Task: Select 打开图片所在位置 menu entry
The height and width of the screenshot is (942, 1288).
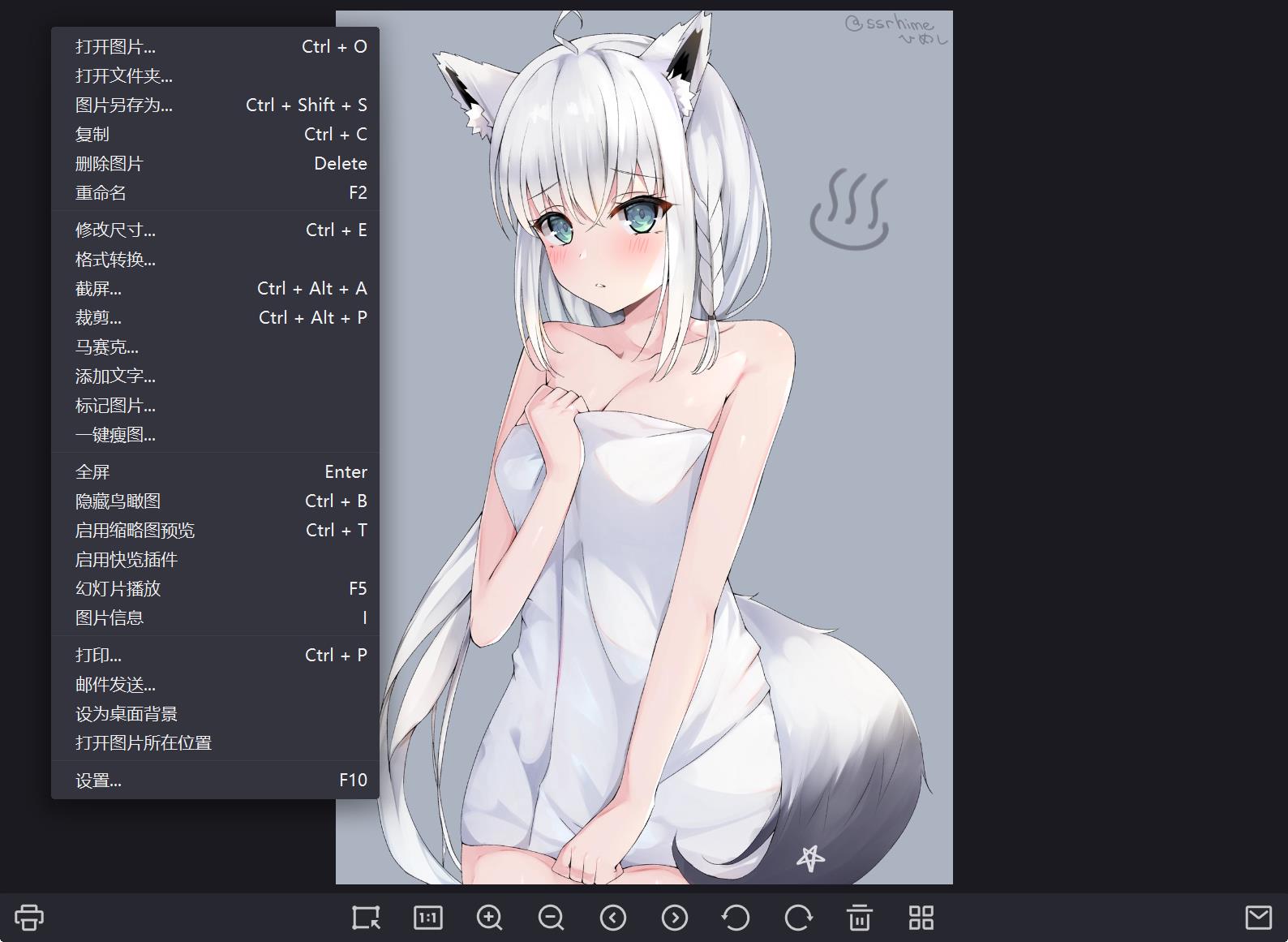Action: (215, 743)
